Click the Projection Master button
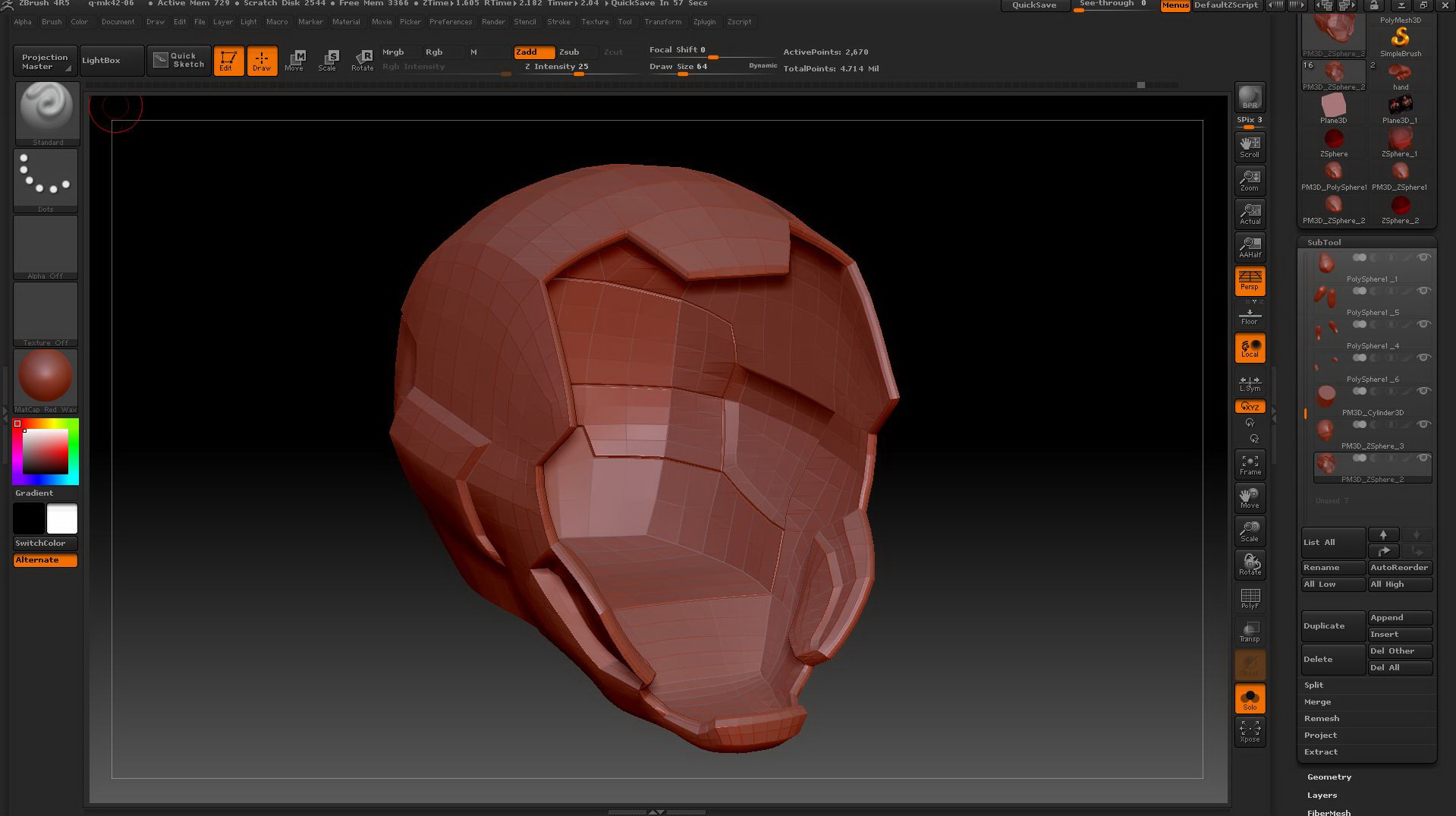The image size is (1456, 816). 45,61
